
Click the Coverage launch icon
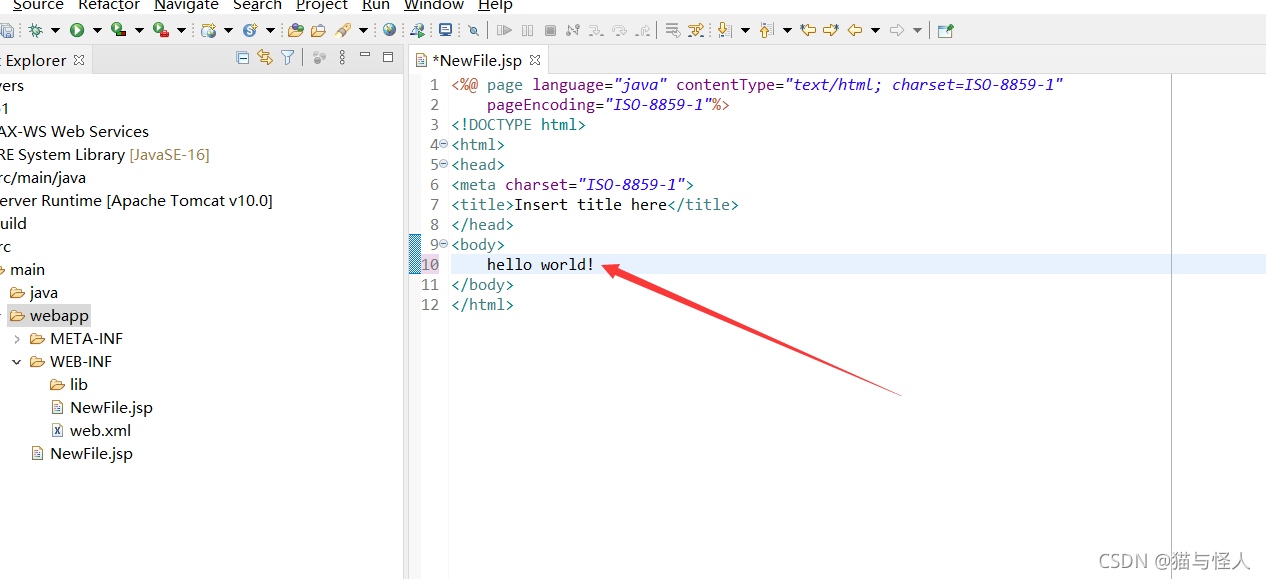coord(118,30)
